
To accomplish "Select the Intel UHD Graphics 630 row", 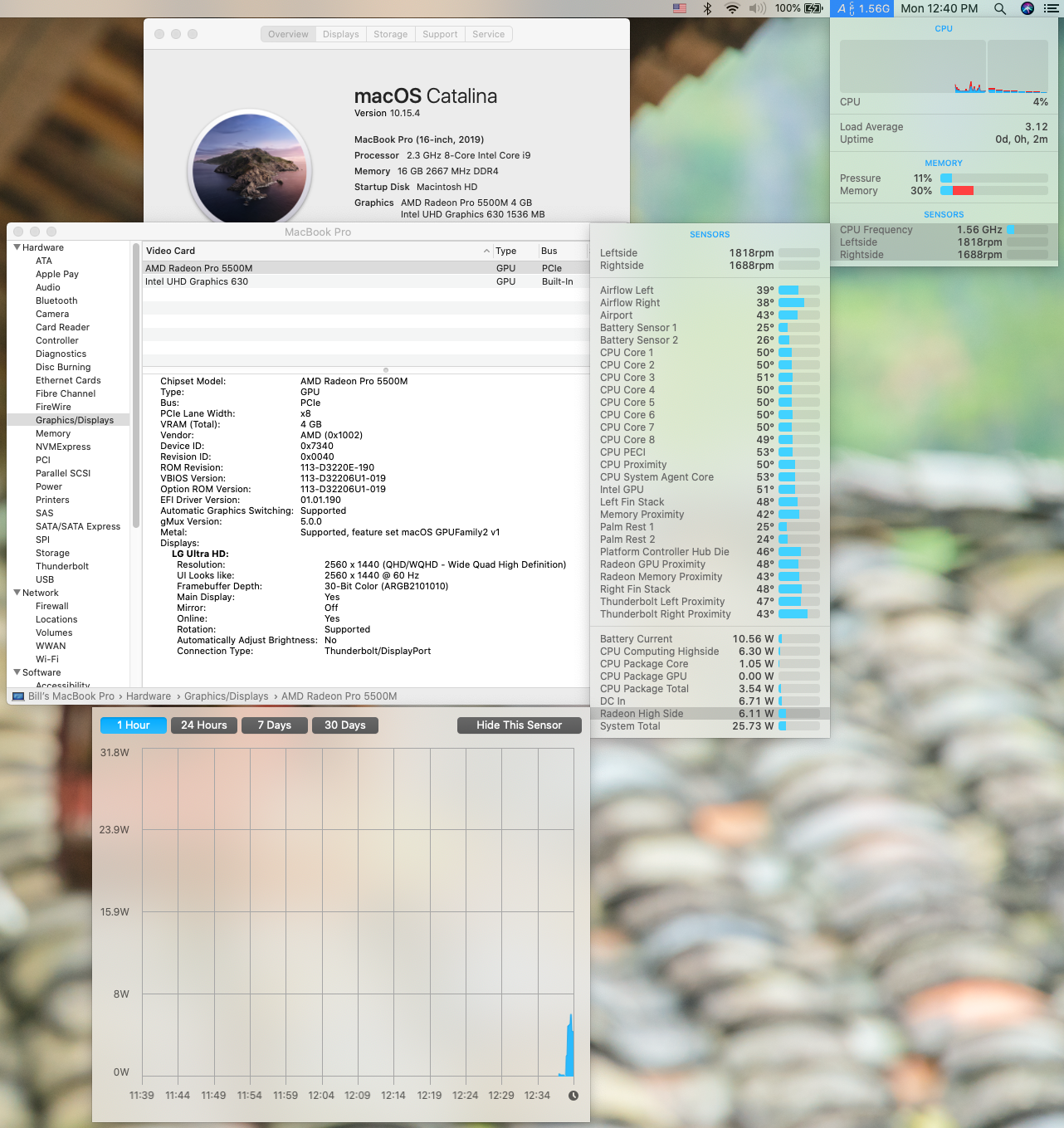I will (365, 281).
